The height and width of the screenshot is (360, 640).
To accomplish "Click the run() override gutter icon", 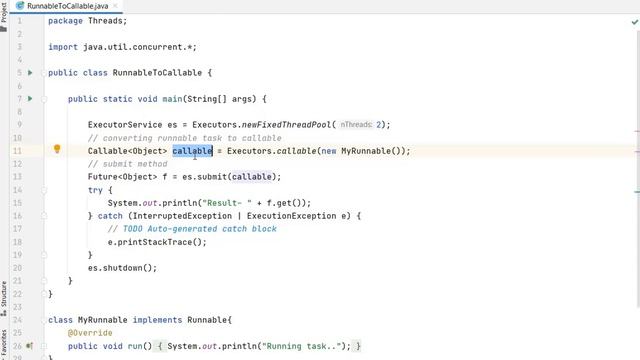I will coord(30,346).
